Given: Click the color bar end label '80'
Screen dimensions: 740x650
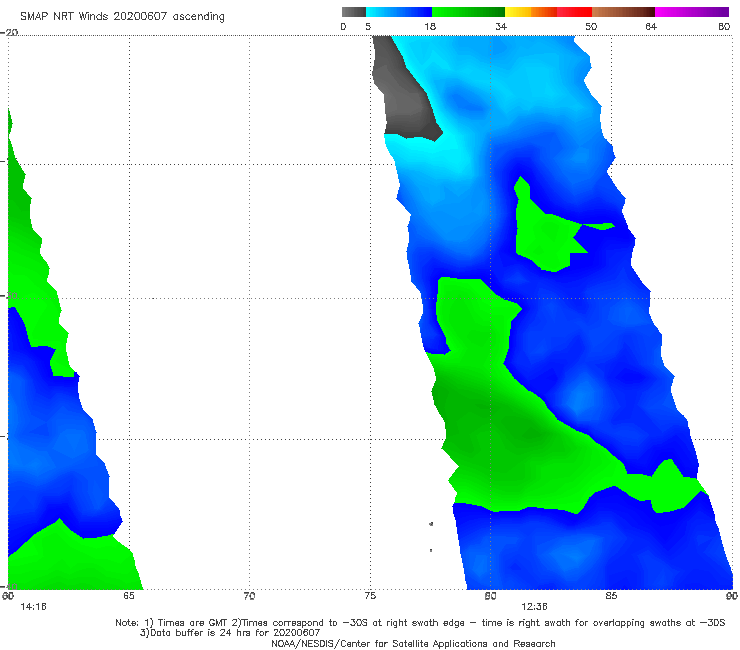Looking at the screenshot, I should [724, 26].
